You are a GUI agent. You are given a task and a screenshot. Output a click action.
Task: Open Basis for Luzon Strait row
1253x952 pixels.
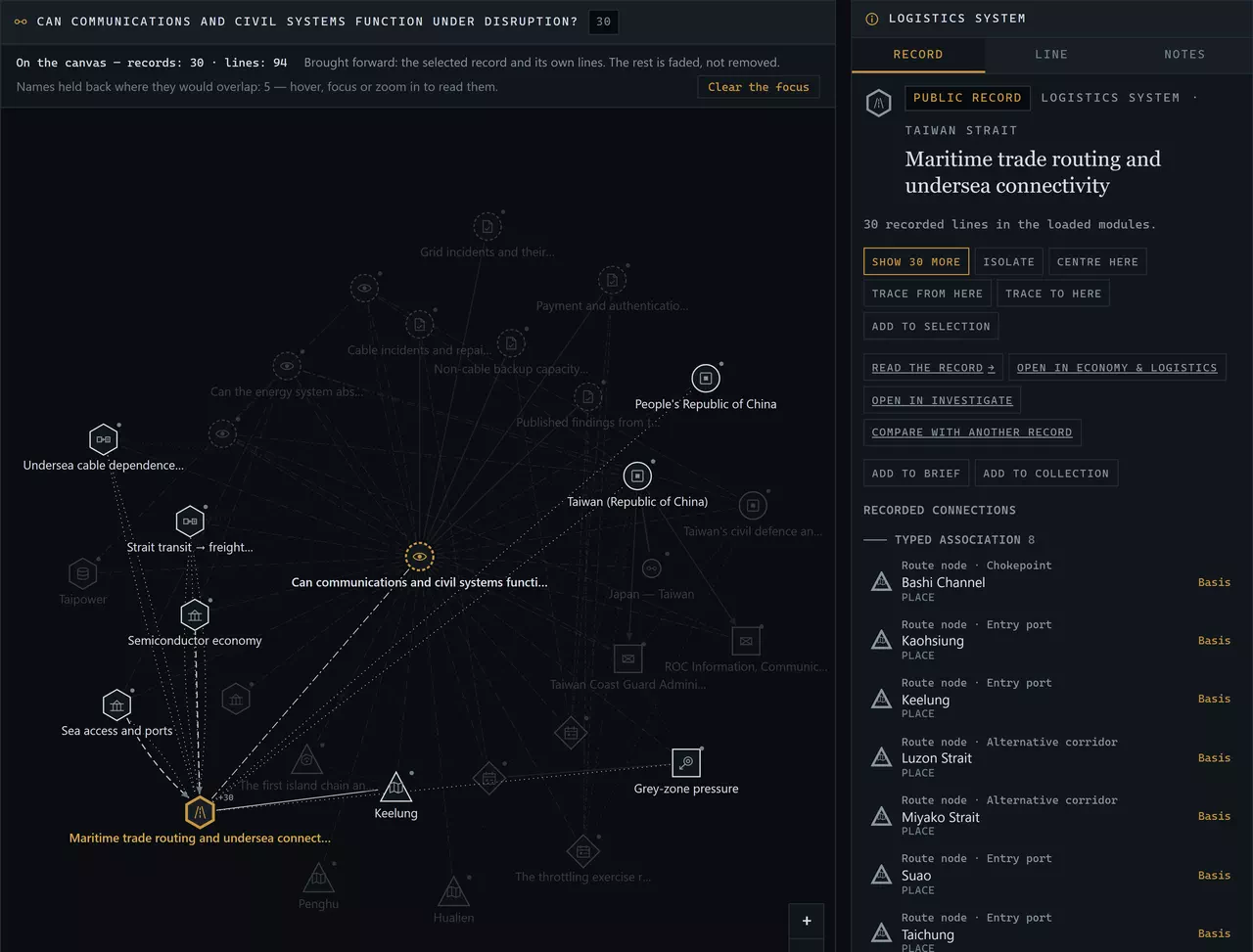click(1214, 758)
